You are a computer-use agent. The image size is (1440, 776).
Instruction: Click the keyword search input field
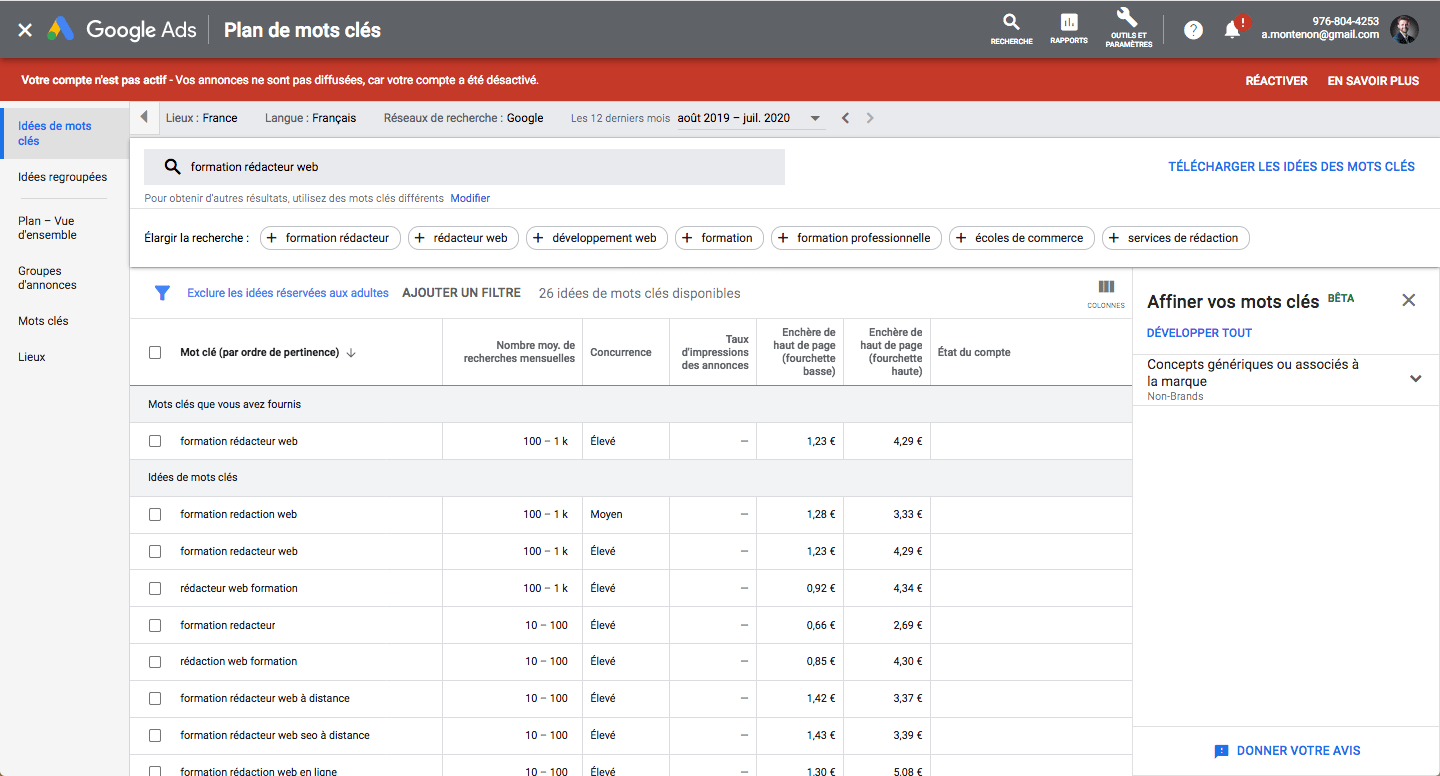pyautogui.click(x=465, y=167)
